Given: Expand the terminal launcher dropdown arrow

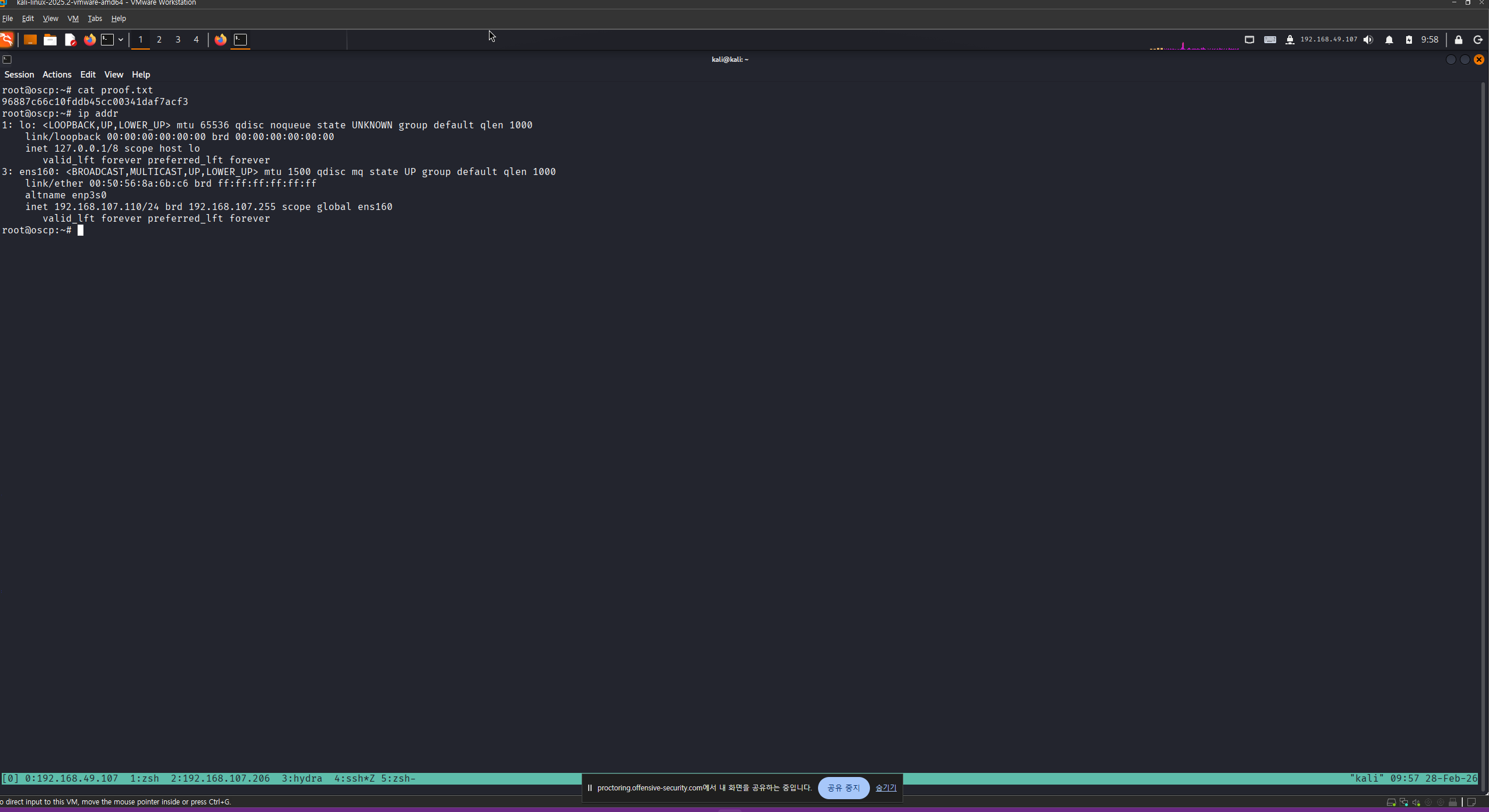Looking at the screenshot, I should click(121, 40).
